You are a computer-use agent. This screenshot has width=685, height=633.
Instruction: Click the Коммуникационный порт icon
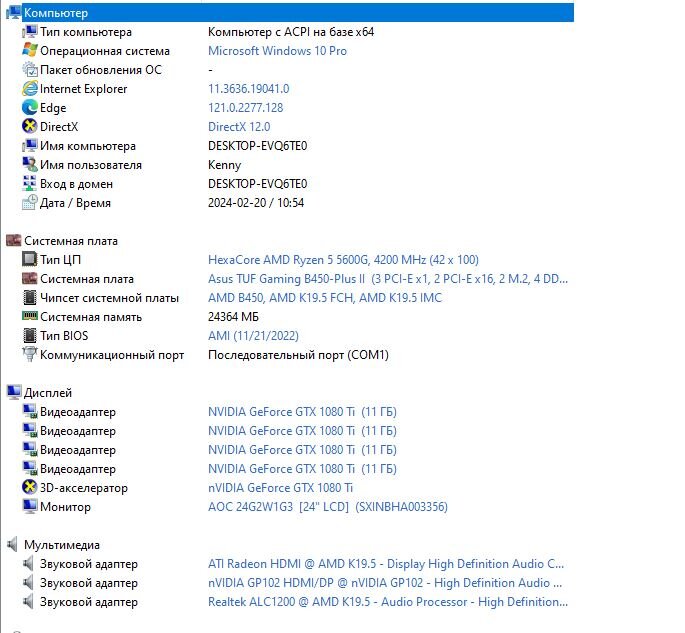30,355
